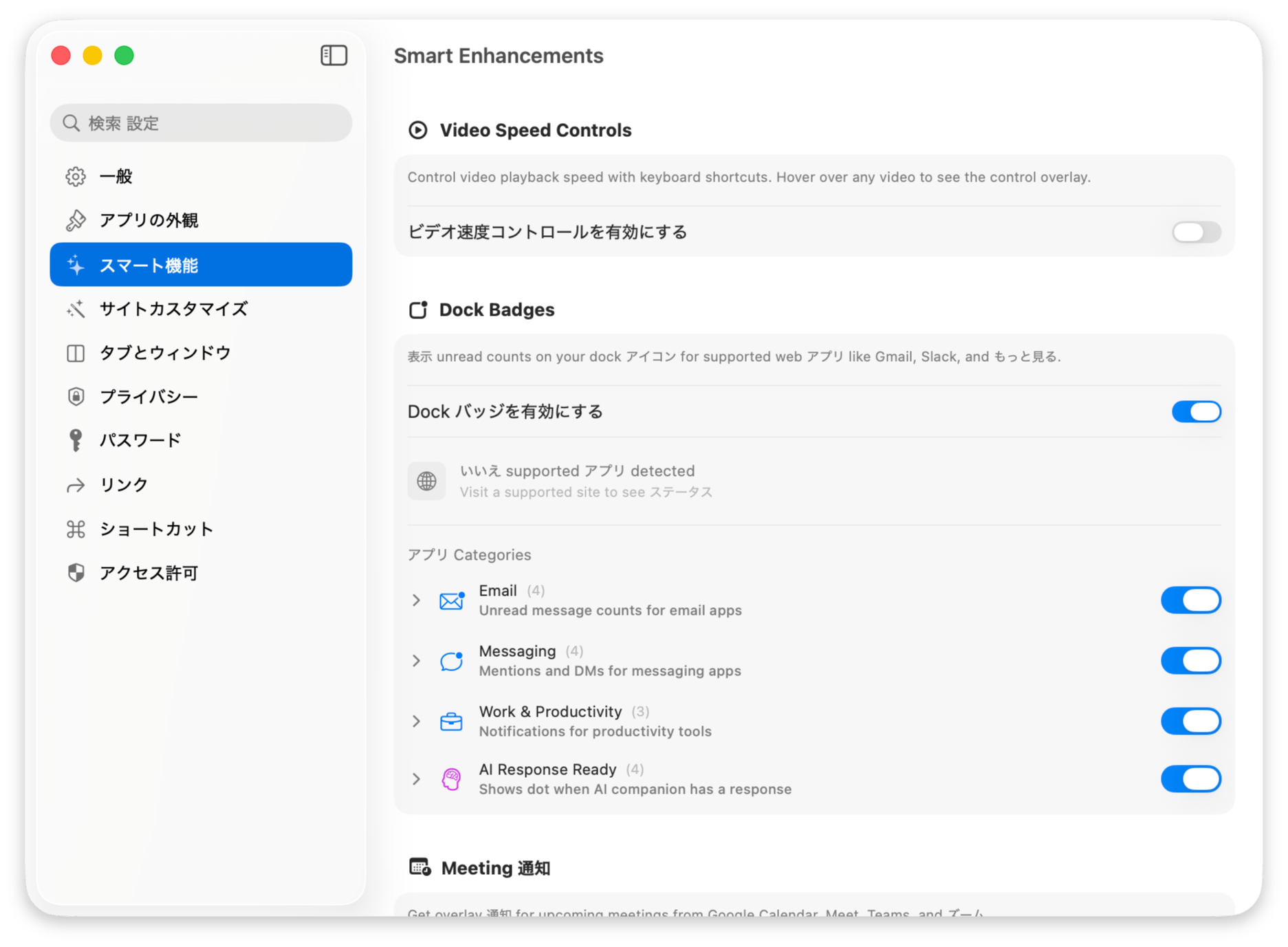
Task: Expand the Messaging category chevron
Action: click(x=416, y=661)
